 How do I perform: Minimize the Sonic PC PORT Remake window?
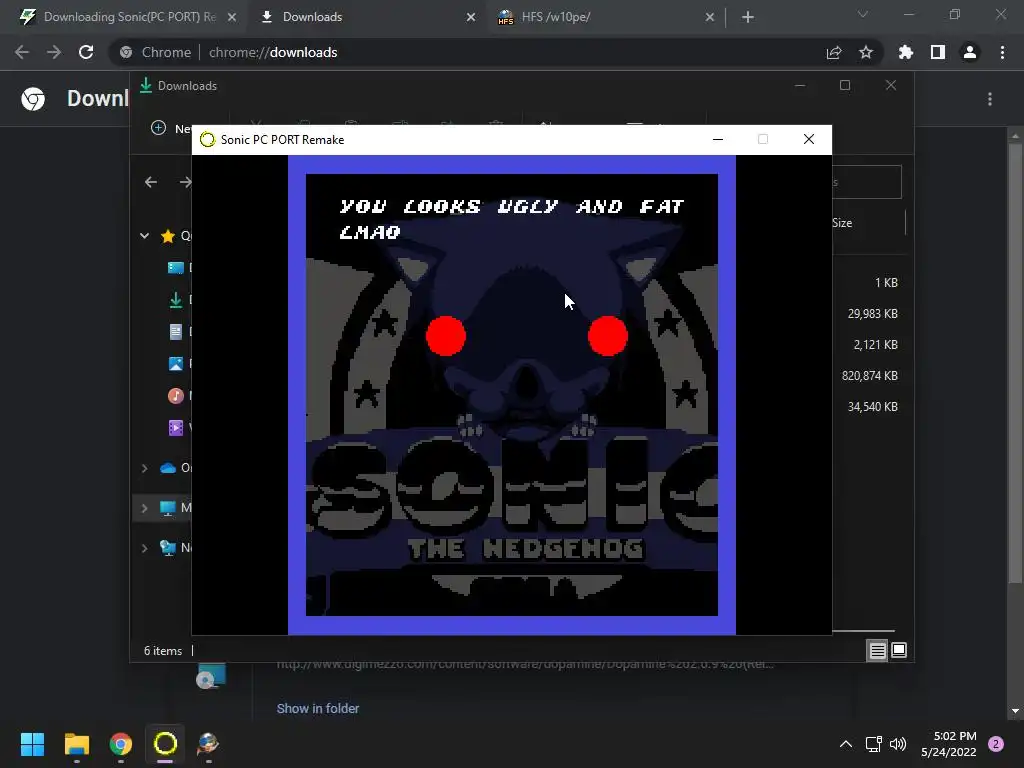(x=718, y=140)
